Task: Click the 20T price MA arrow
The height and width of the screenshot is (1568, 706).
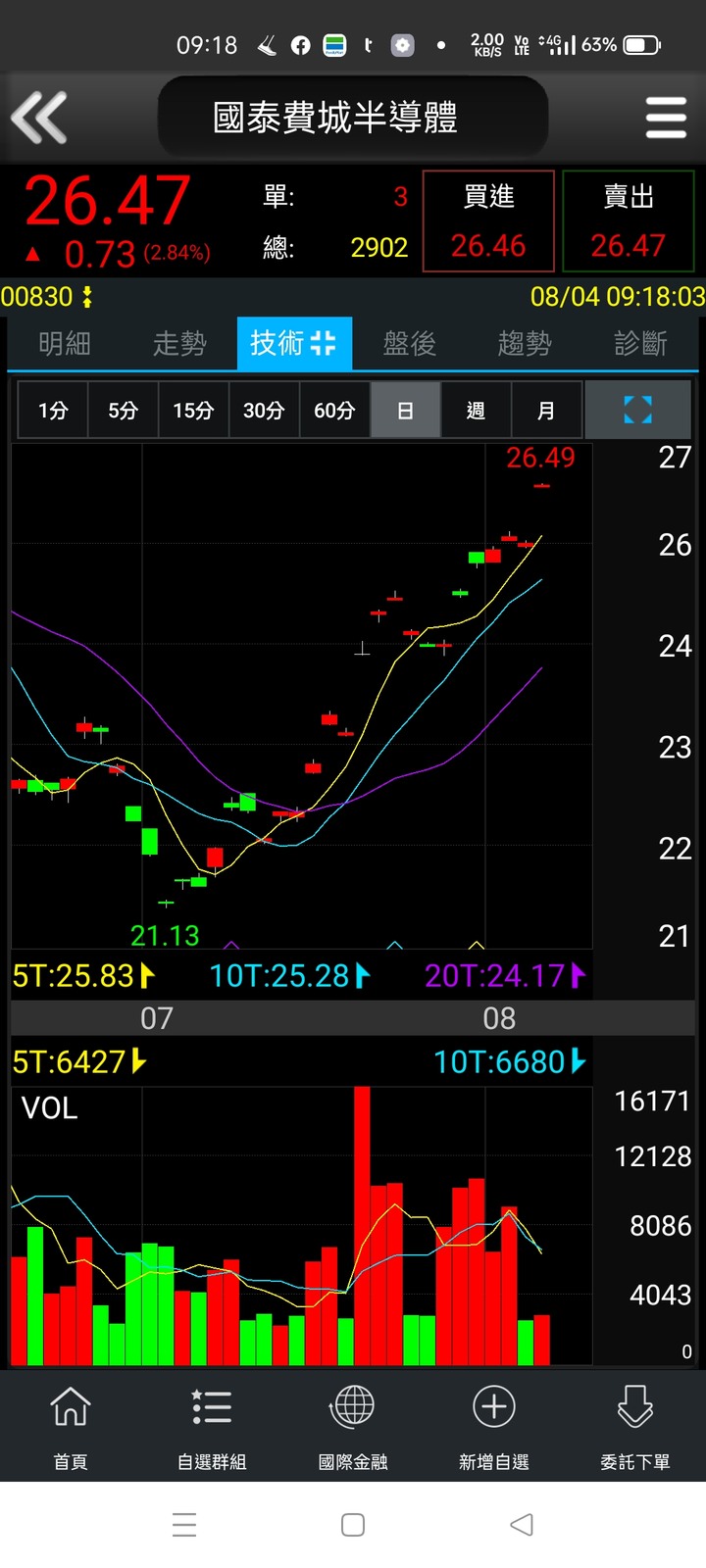Action: pos(577,975)
